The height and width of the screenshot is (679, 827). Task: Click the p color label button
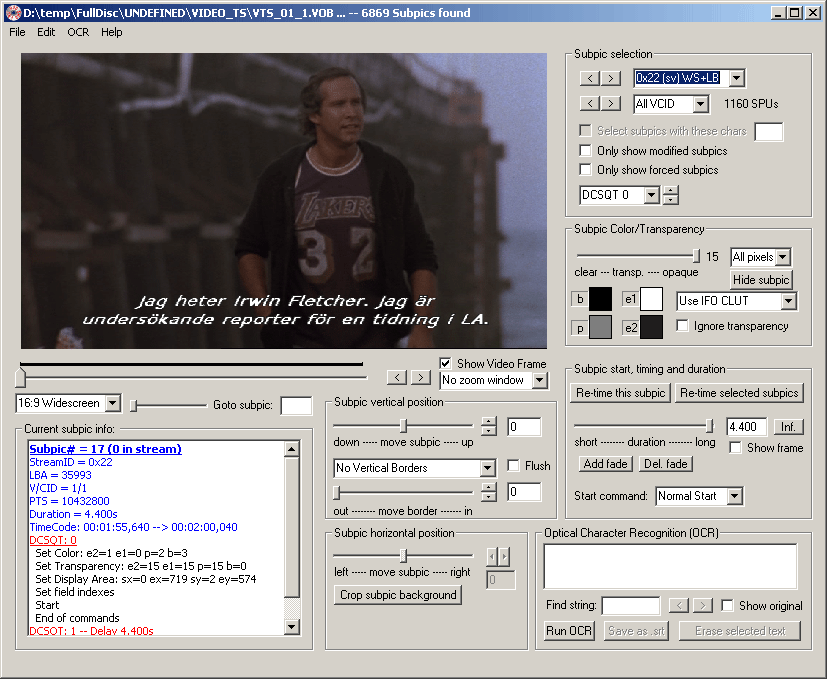pyautogui.click(x=580, y=328)
